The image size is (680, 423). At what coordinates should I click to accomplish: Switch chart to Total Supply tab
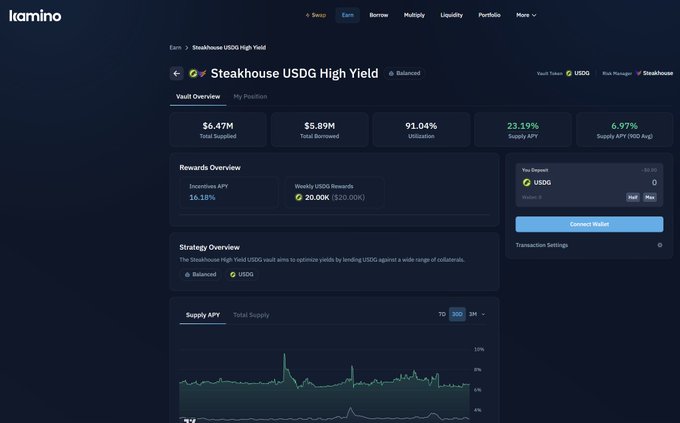pyautogui.click(x=251, y=315)
